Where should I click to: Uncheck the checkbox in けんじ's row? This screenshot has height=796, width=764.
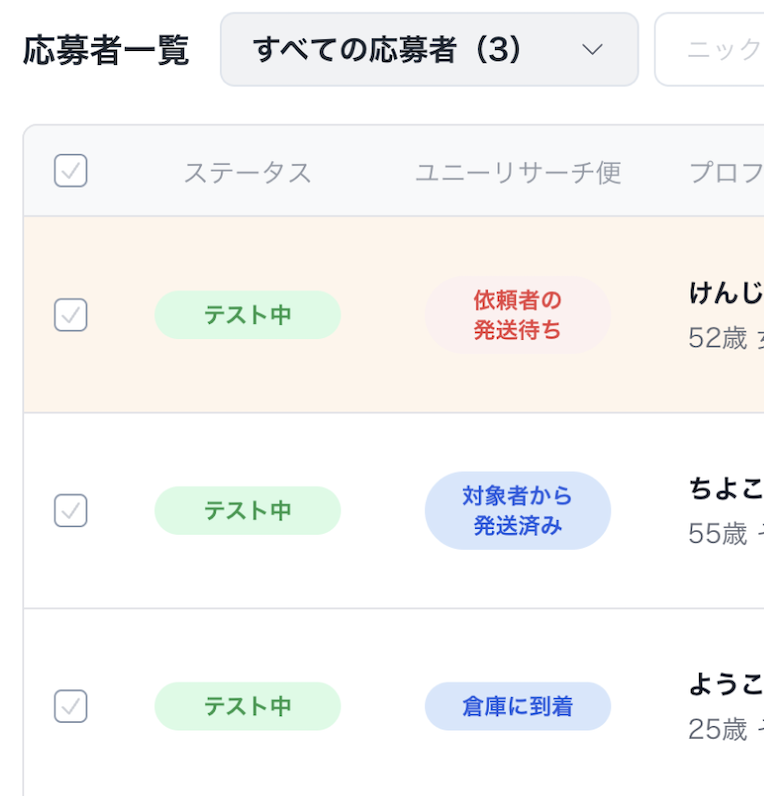click(x=70, y=315)
